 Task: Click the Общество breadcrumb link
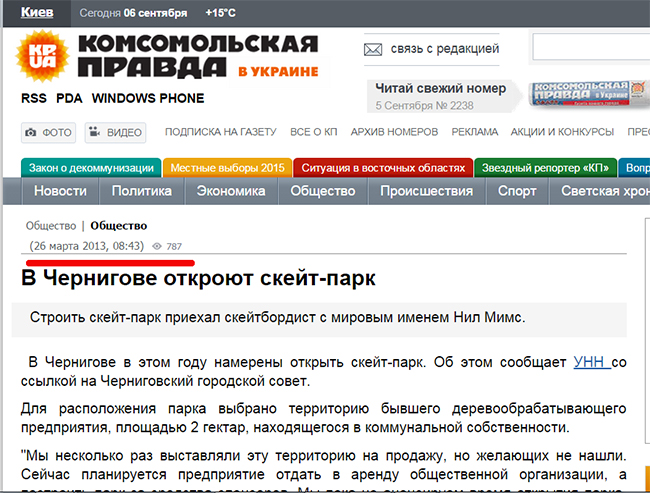point(51,225)
